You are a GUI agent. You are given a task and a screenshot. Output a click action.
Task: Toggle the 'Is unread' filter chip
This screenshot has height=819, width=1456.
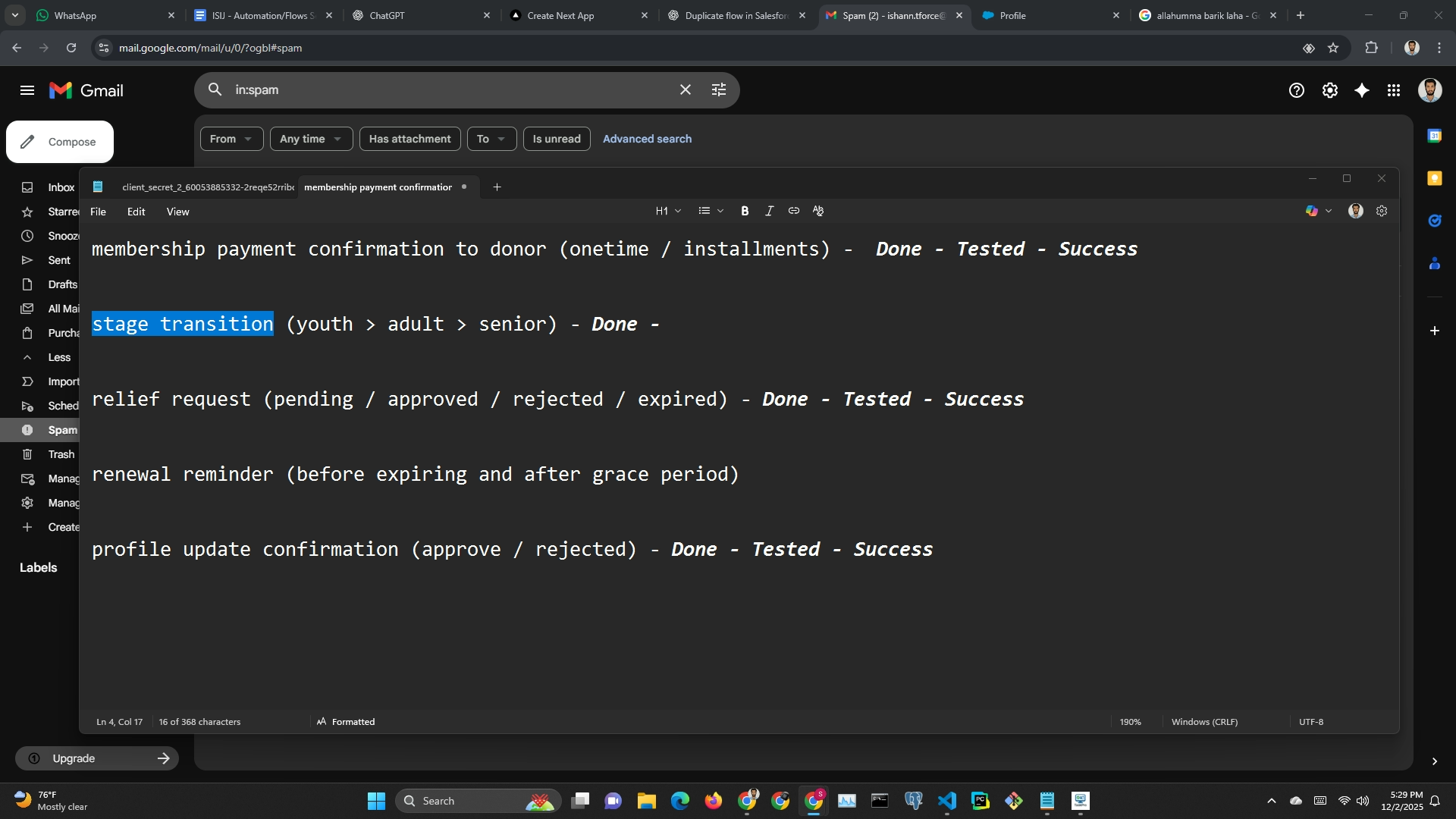(x=556, y=139)
